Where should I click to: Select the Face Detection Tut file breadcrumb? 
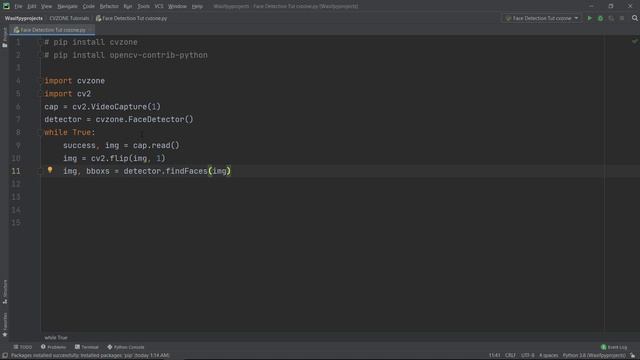click(131, 18)
